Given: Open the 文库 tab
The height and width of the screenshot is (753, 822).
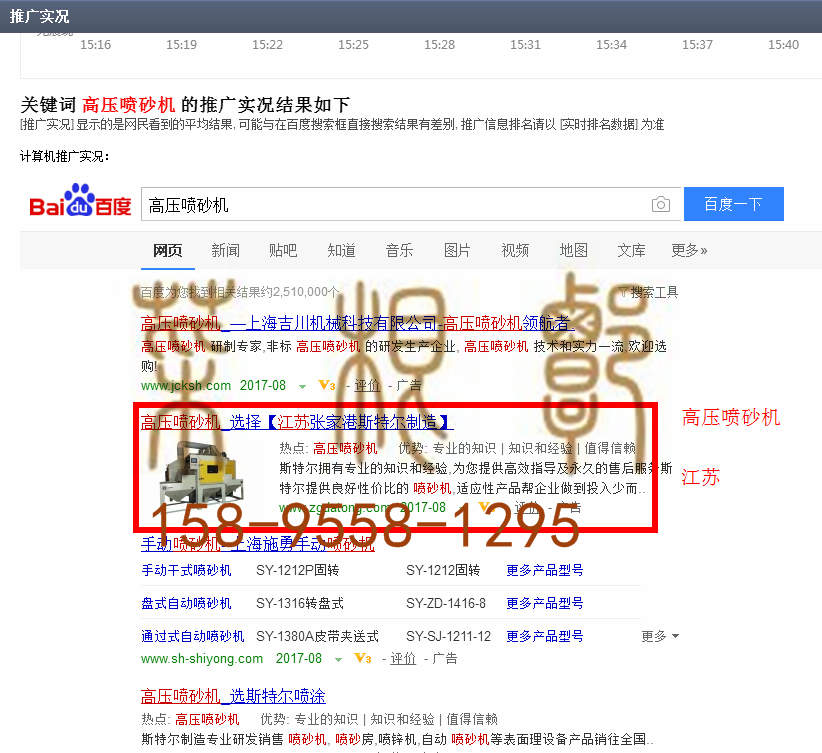Looking at the screenshot, I should click(x=631, y=251).
